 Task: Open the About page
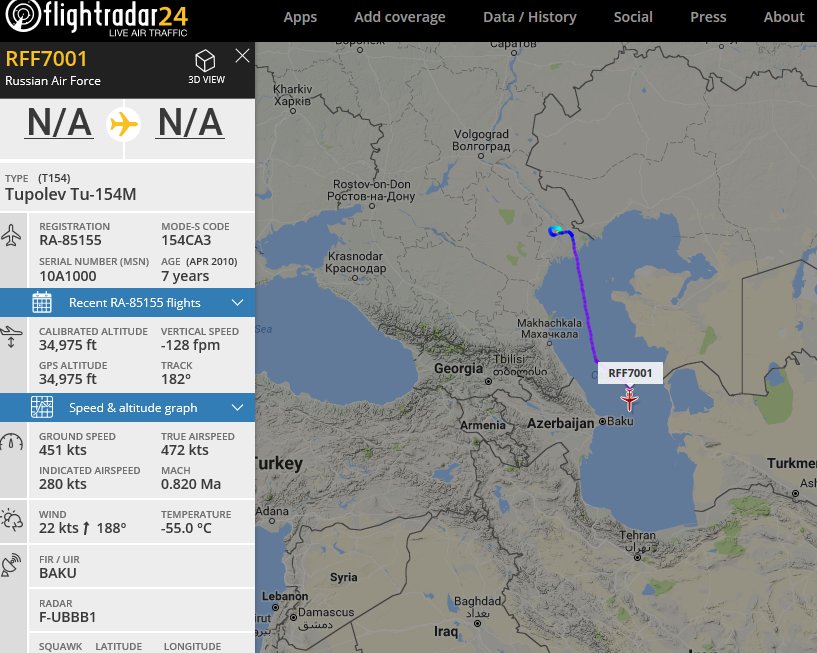[784, 17]
